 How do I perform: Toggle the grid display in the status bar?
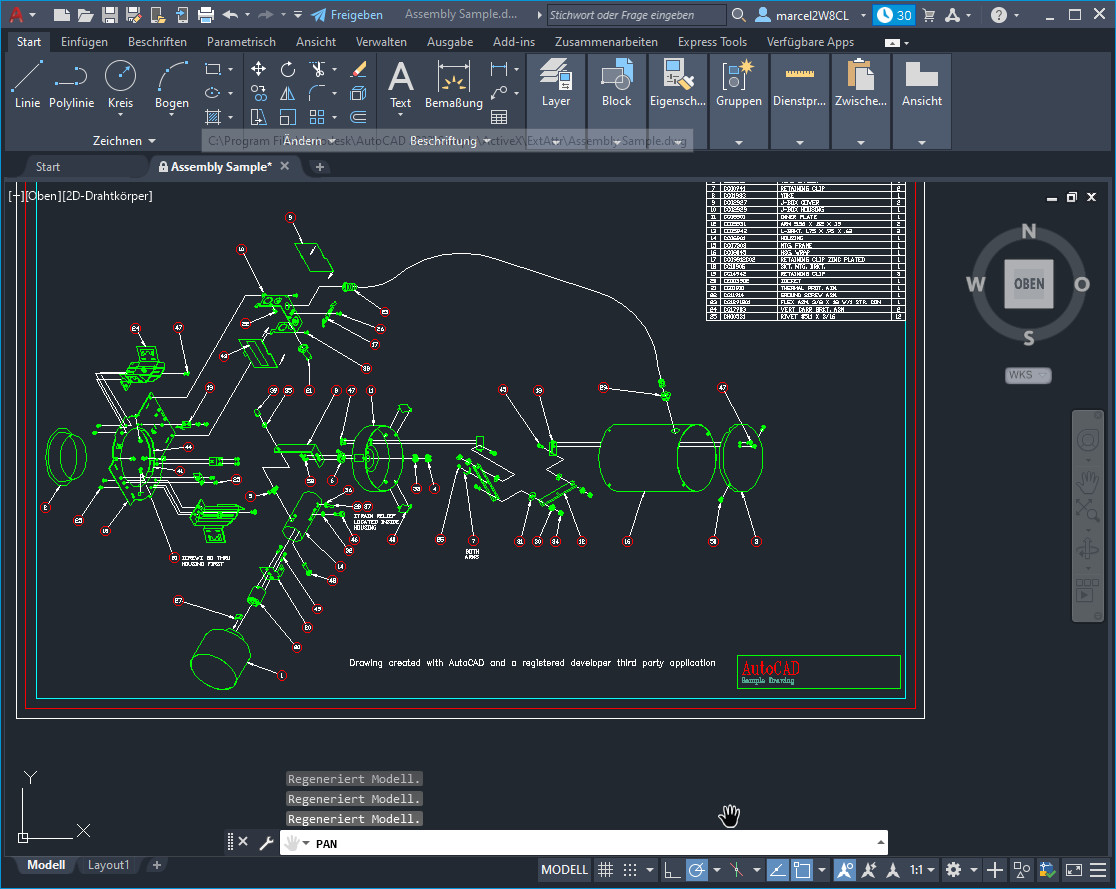tap(605, 870)
